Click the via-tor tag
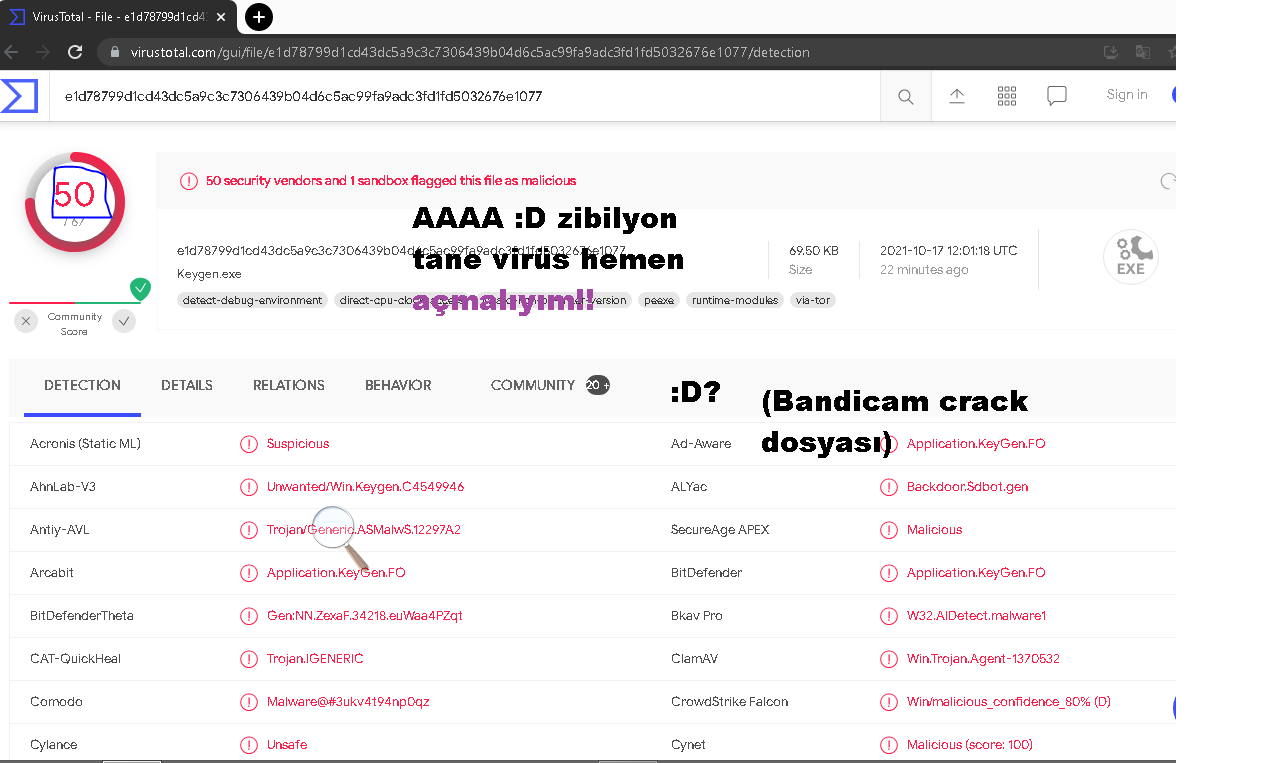The height and width of the screenshot is (763, 1274). [812, 300]
